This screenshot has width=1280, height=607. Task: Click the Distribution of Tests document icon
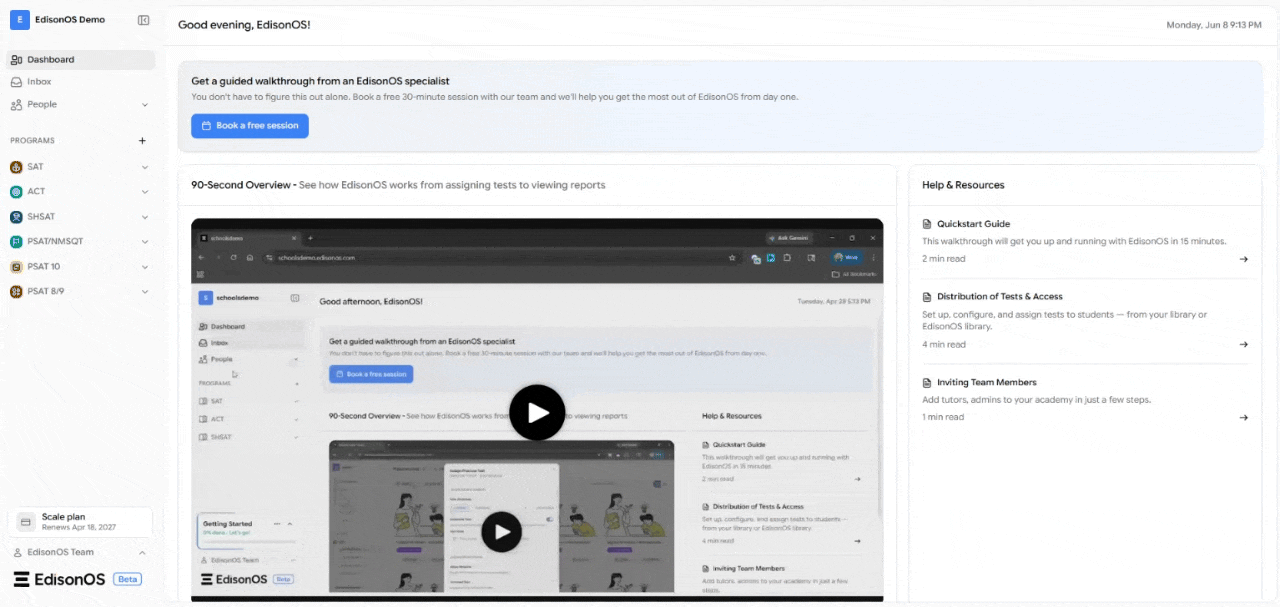(x=927, y=297)
